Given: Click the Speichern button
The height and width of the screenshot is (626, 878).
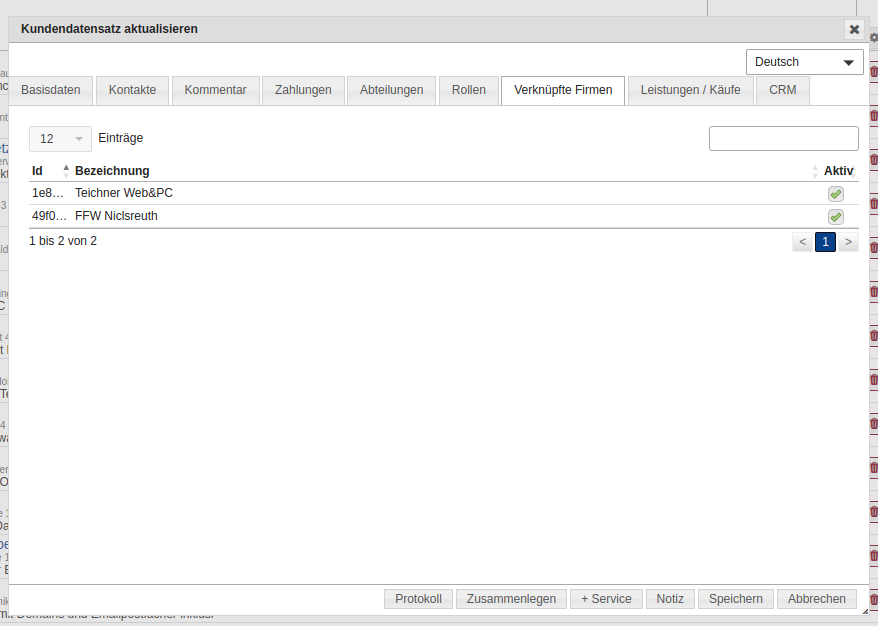Looking at the screenshot, I should pos(735,599).
